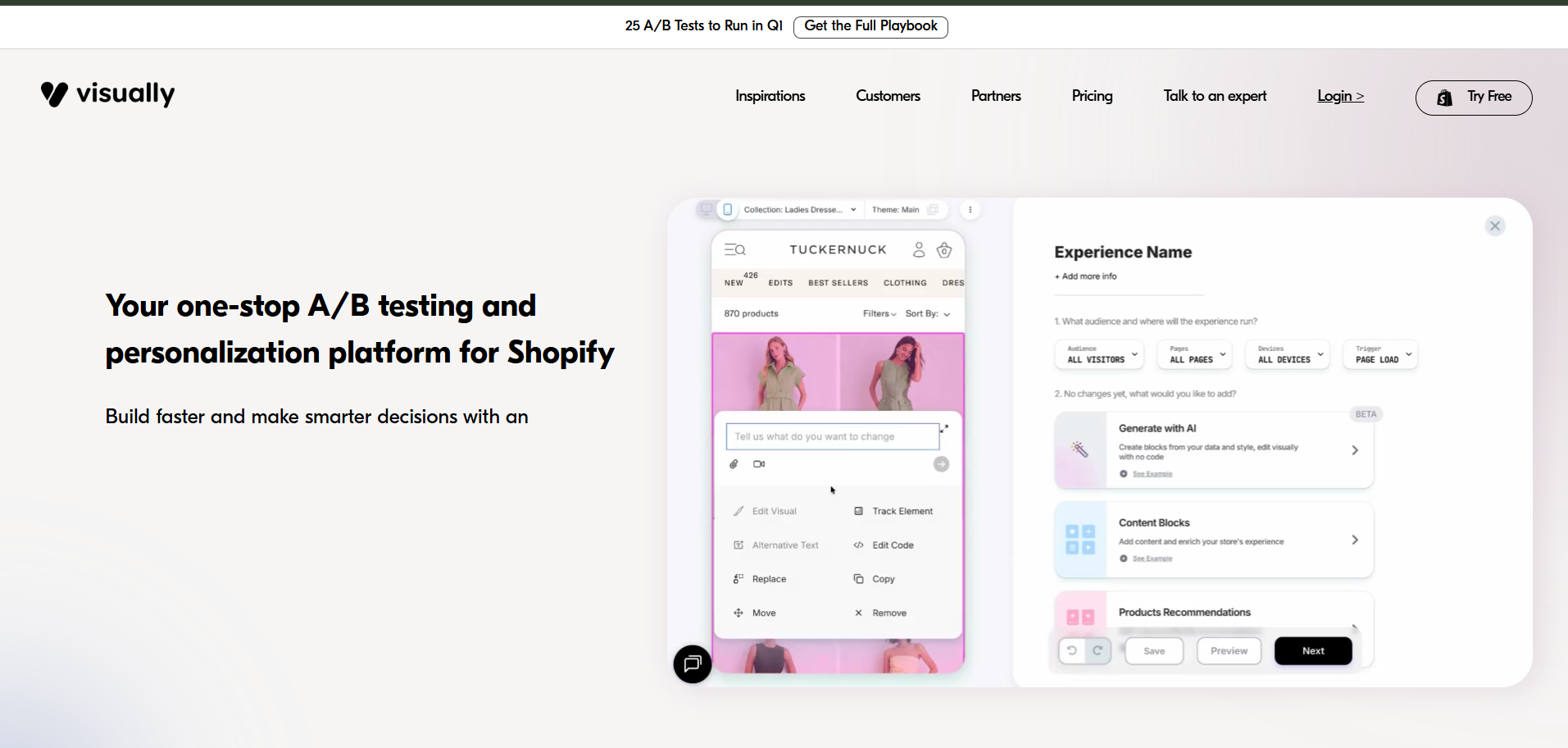1568x748 pixels.
Task: Open the Pricing menu item
Action: click(x=1092, y=97)
